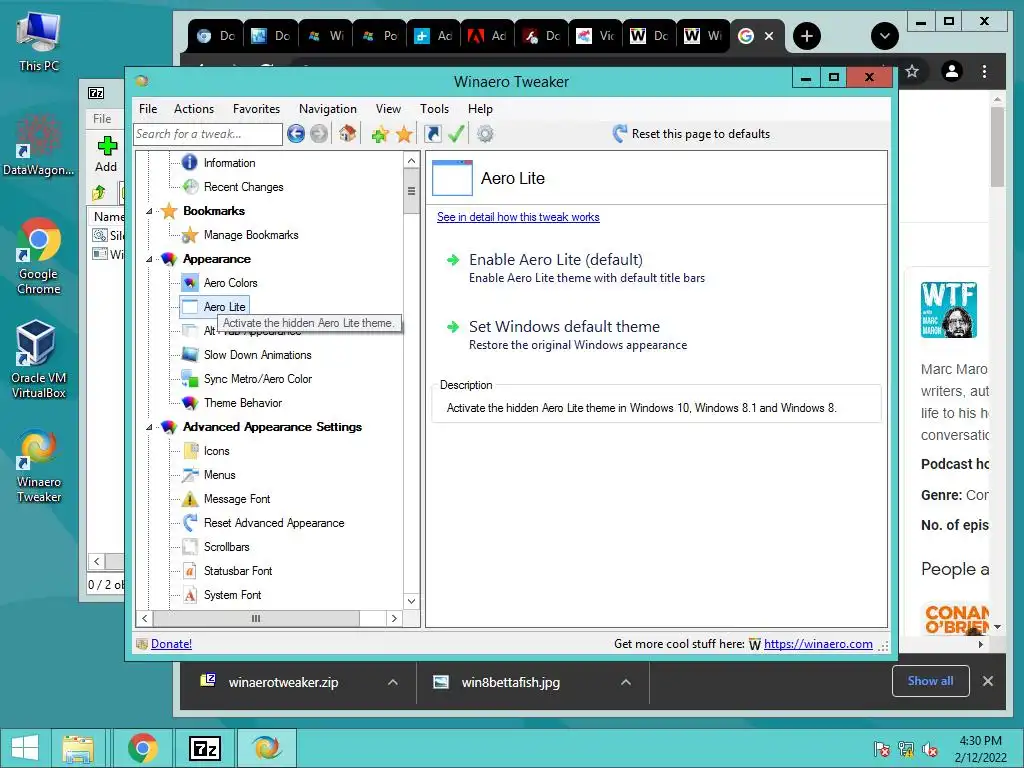Click the shortcut arrow toolbar icon
The image size is (1024, 768).
(432, 135)
